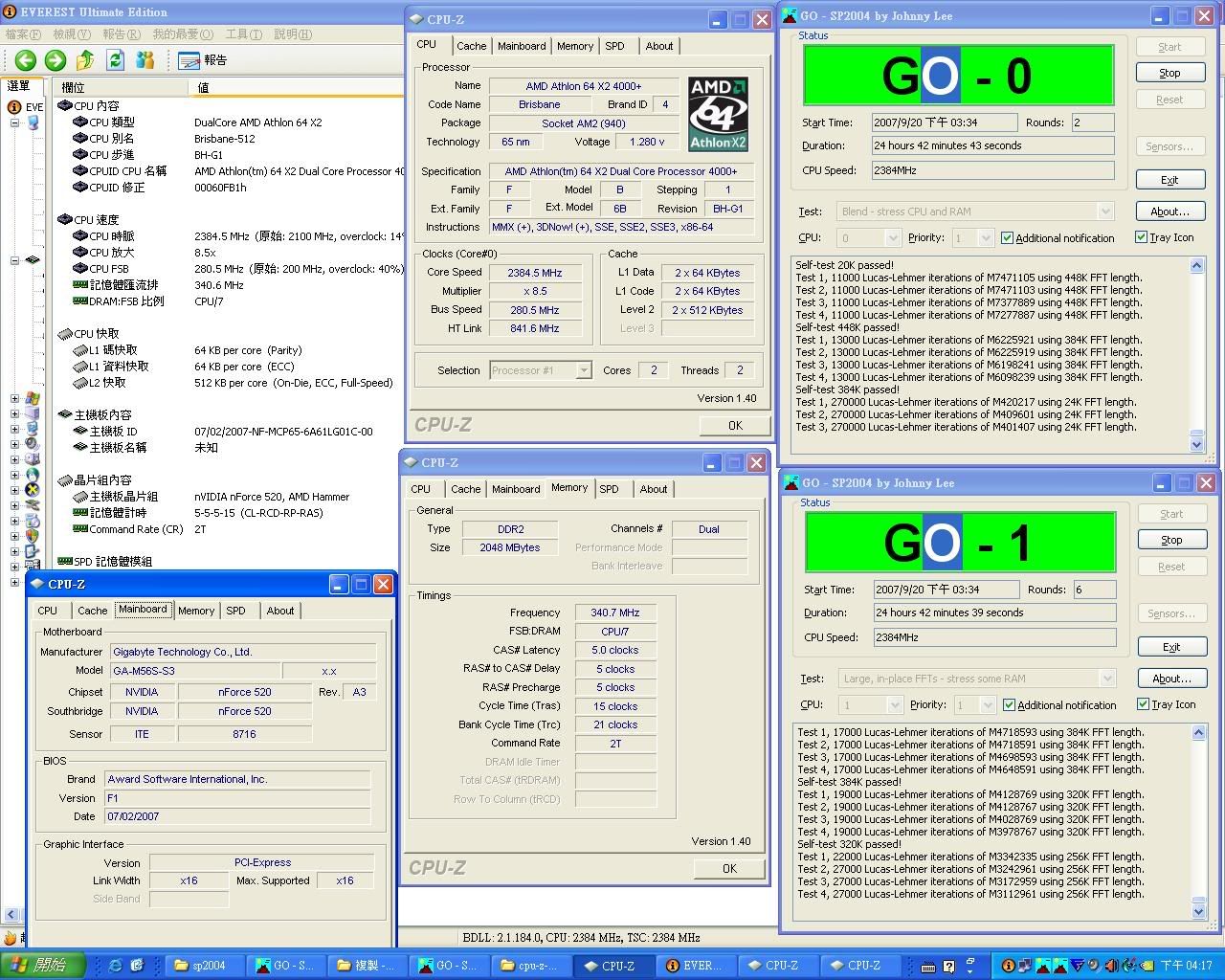Select the EVEREST root info icon in tree
1225x980 pixels.
coord(14,107)
